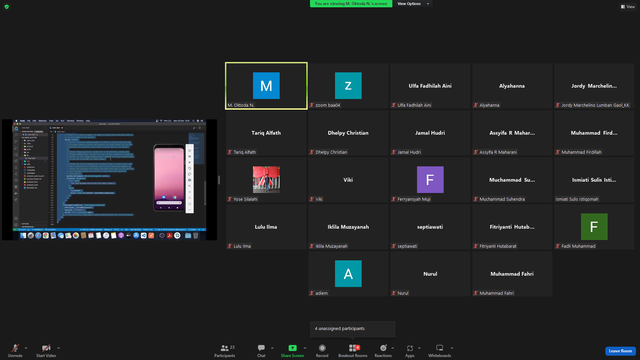Click the Unmute microphone icon
Screen dimensions: 640x360
[x=15, y=348]
